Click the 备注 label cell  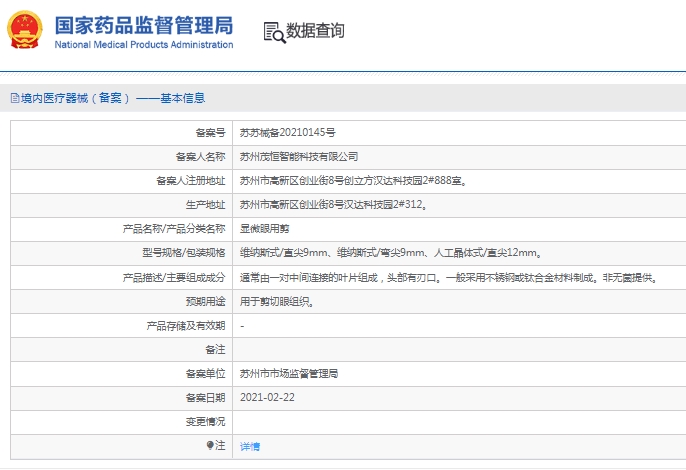click(122, 350)
